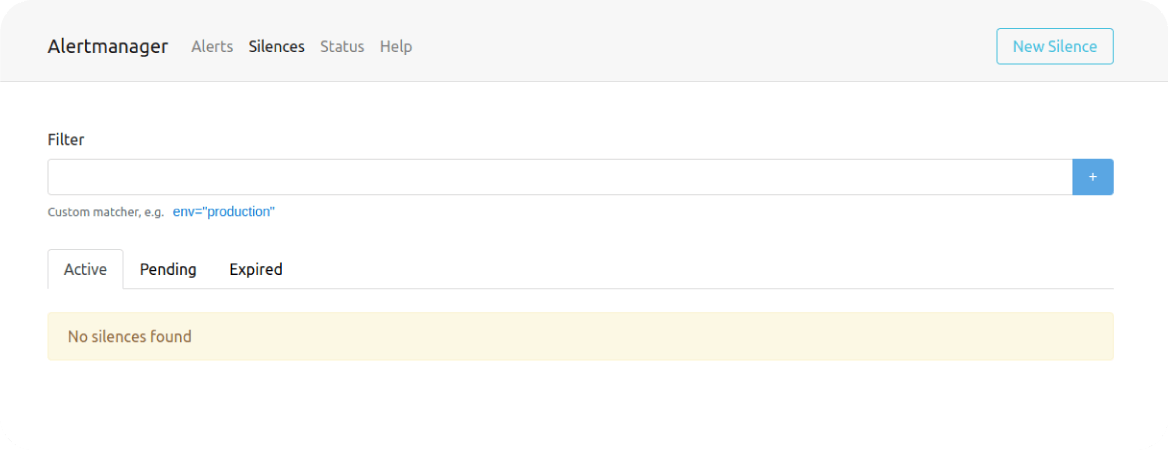The width and height of the screenshot is (1168, 450).
Task: Click the New Silence button
Action: point(1054,46)
